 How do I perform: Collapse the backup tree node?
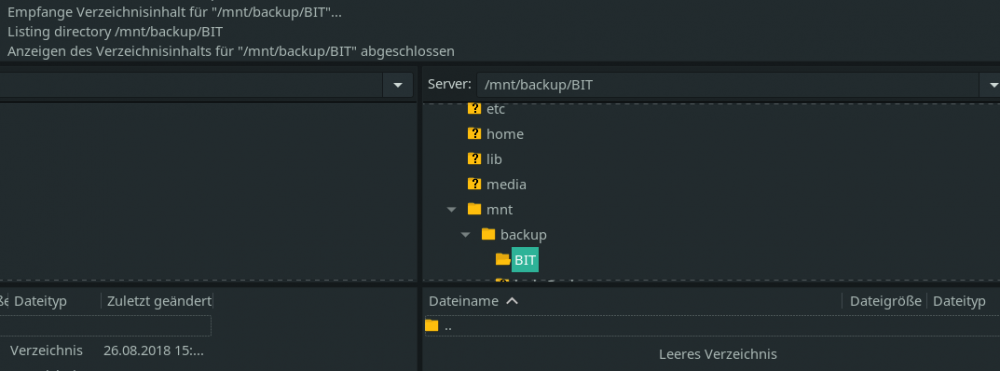[466, 235]
